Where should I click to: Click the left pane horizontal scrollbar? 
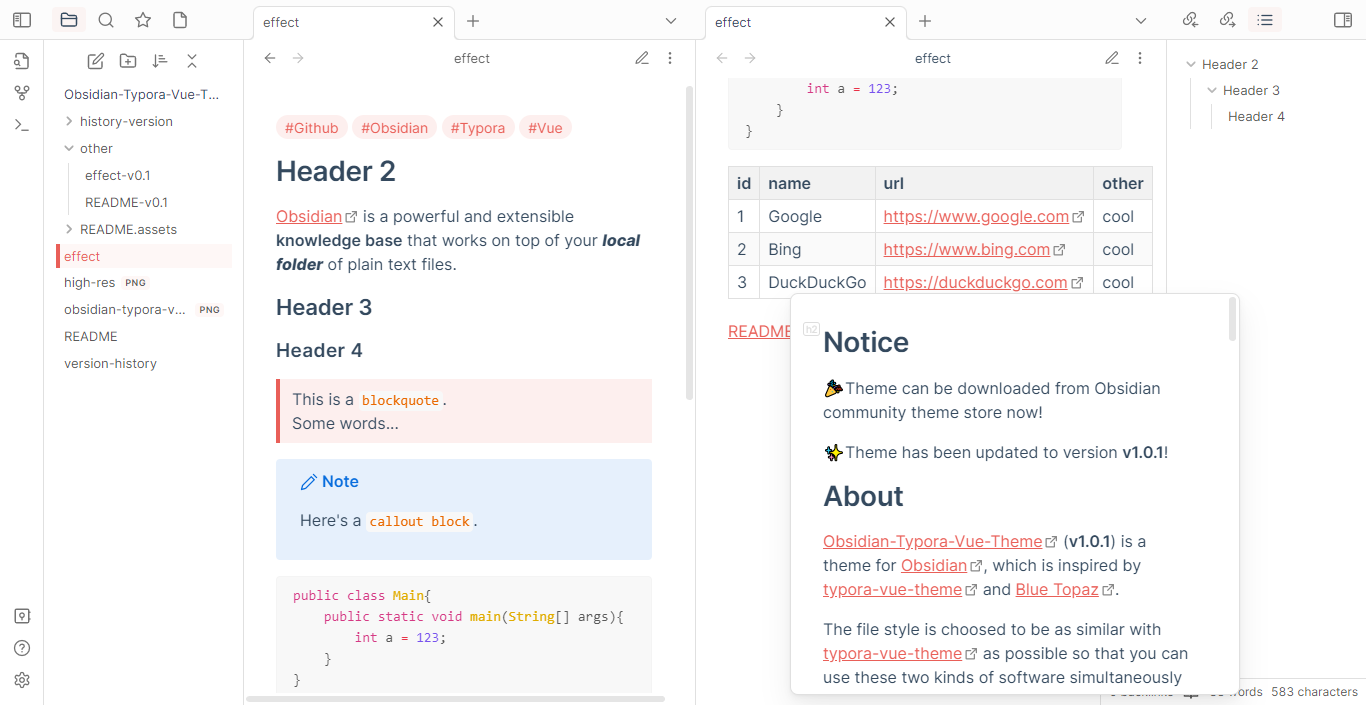click(456, 698)
